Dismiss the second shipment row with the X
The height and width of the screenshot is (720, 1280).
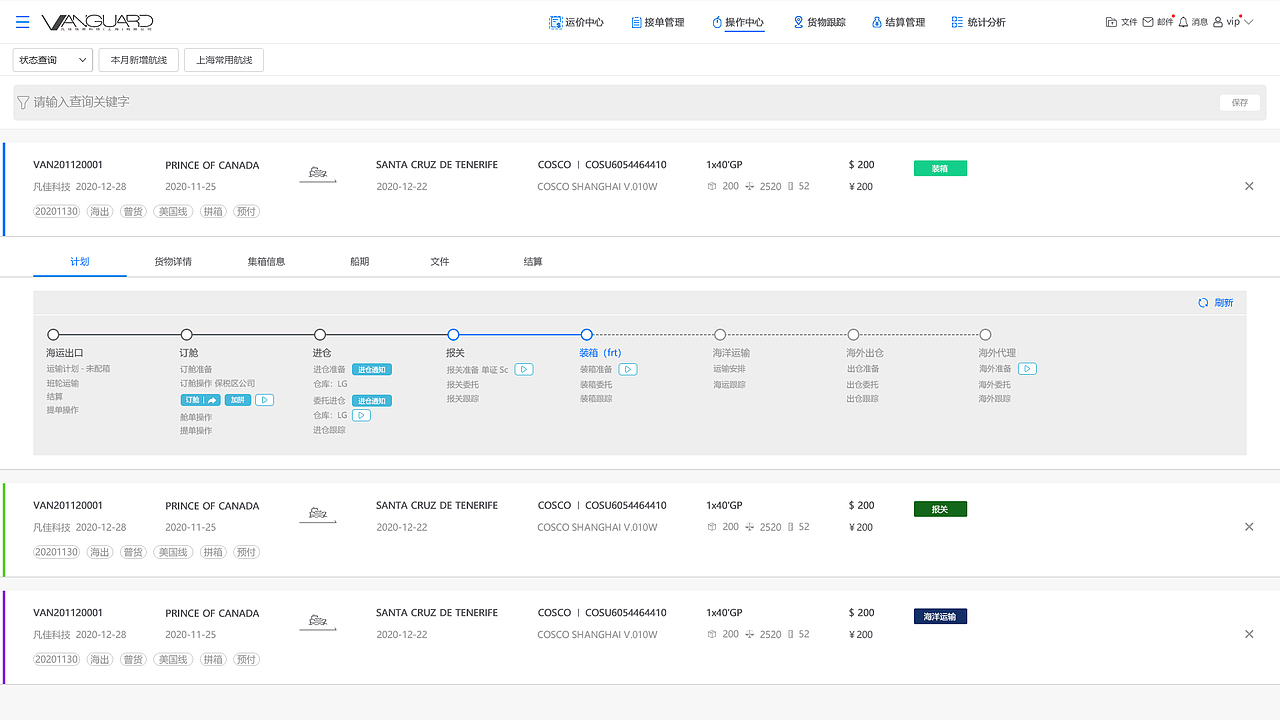[1249, 527]
